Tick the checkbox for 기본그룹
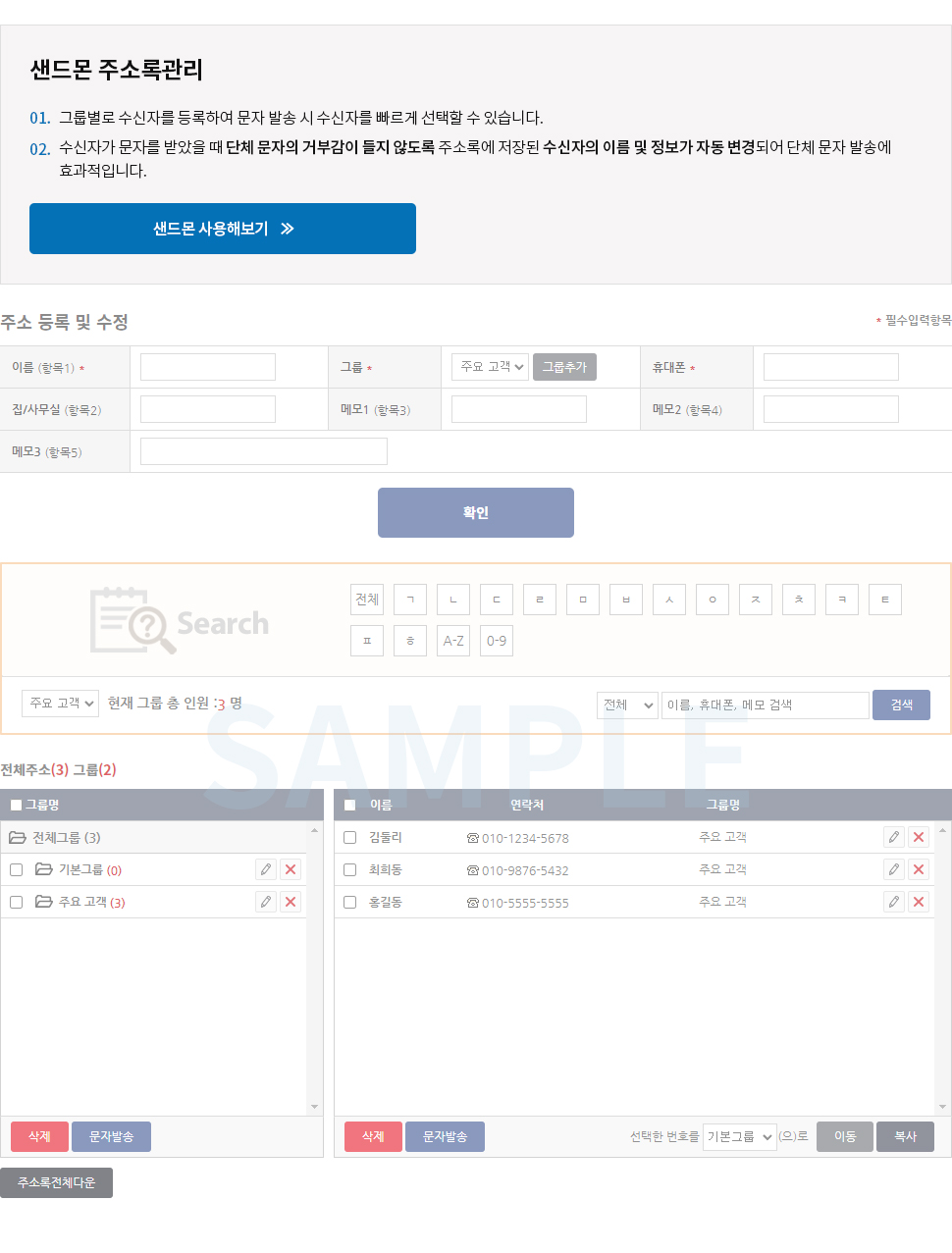952x1253 pixels. click(x=16, y=869)
